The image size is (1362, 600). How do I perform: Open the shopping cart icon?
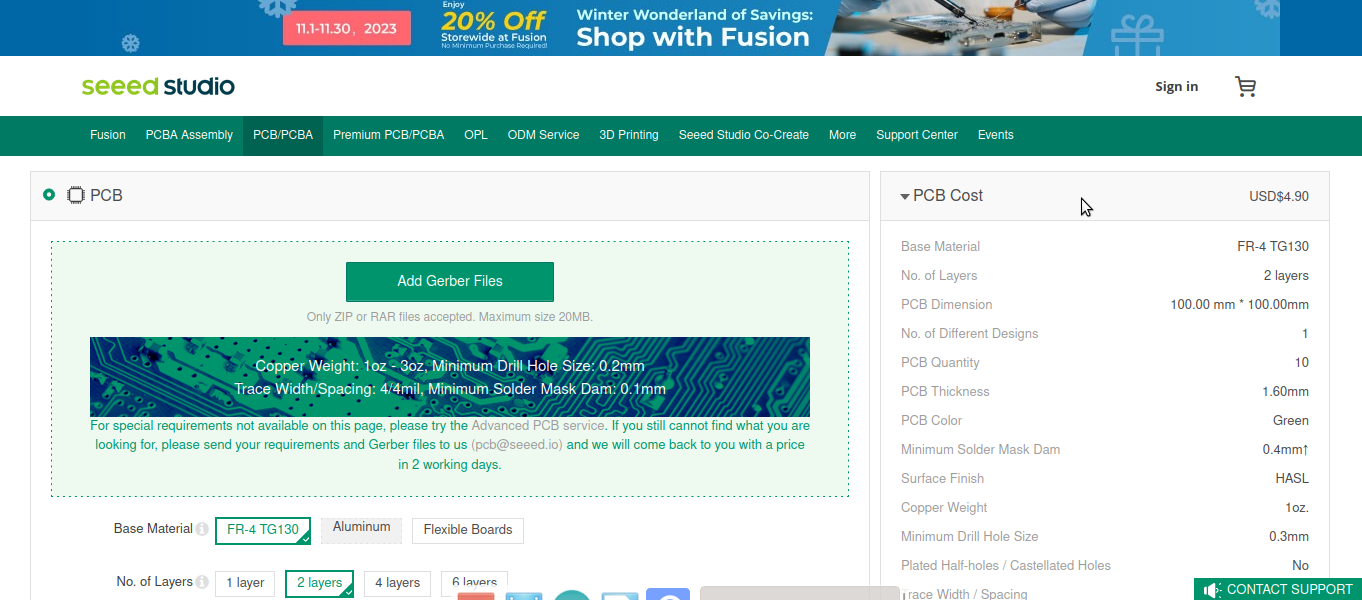pos(1245,87)
